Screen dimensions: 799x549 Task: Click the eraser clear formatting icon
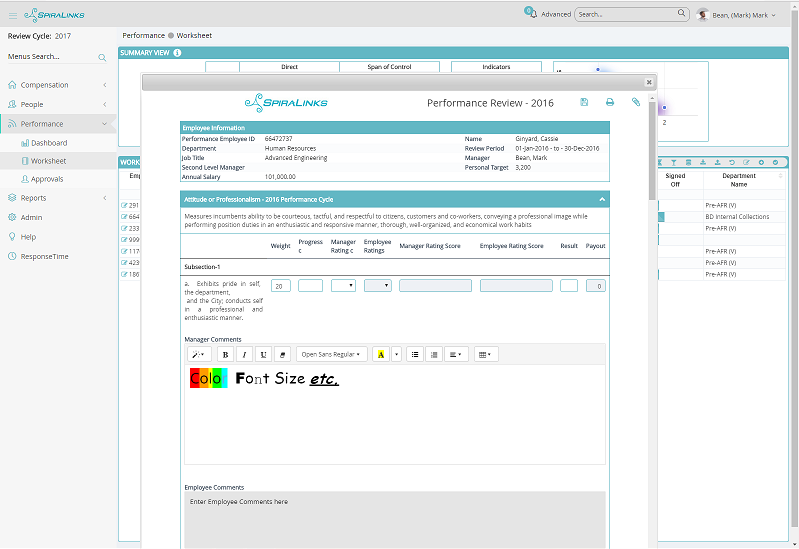pyautogui.click(x=281, y=354)
